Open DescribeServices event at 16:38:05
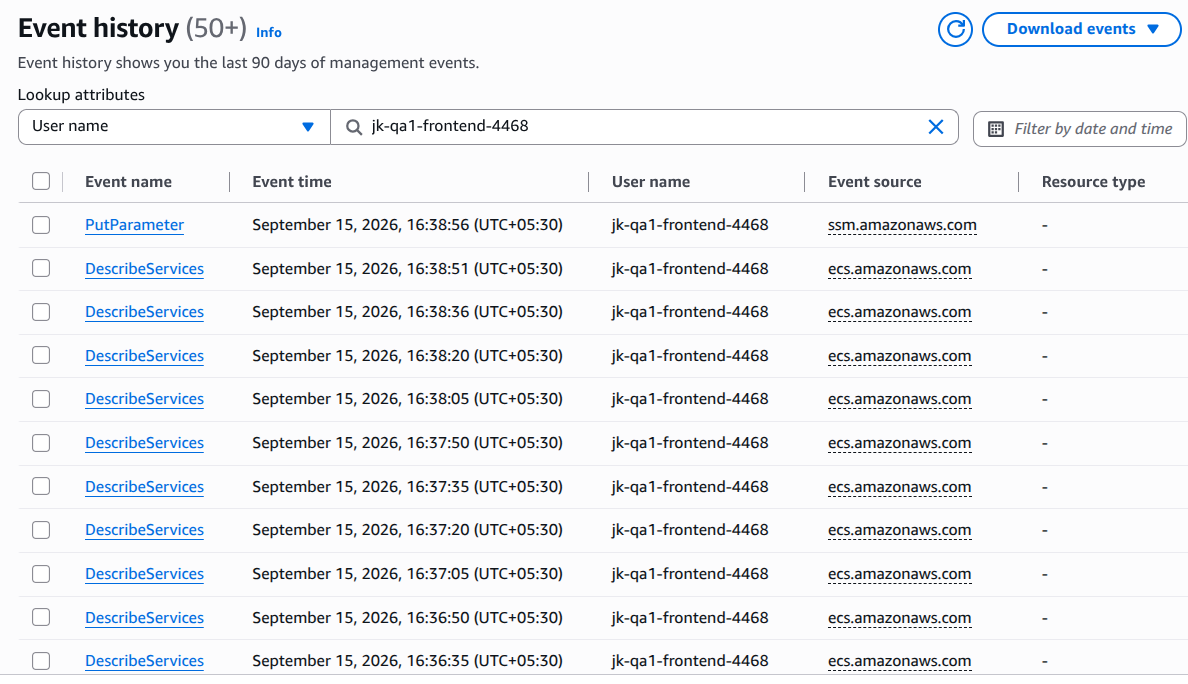The image size is (1188, 684). click(x=144, y=399)
